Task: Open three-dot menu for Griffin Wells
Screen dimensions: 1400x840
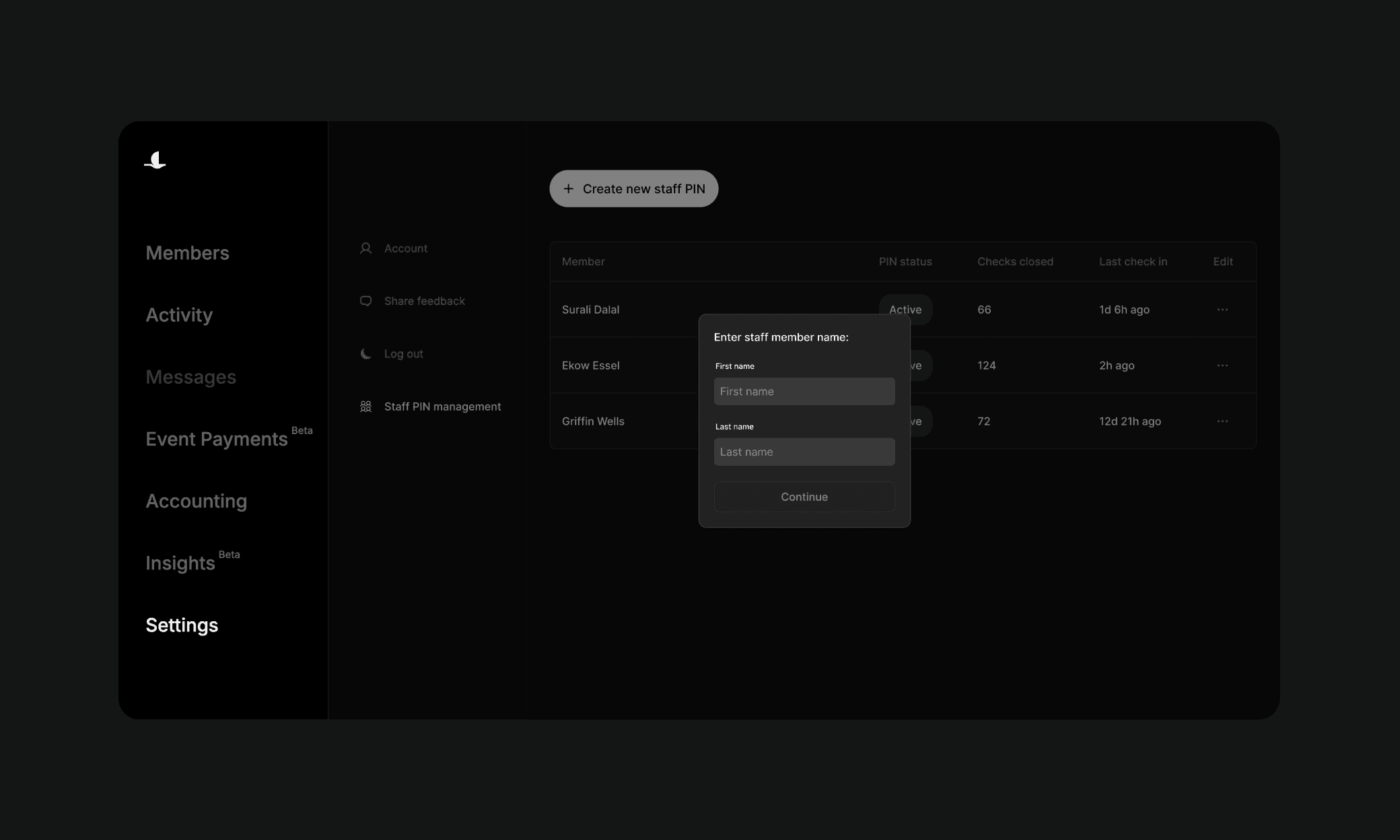Action: [1222, 421]
